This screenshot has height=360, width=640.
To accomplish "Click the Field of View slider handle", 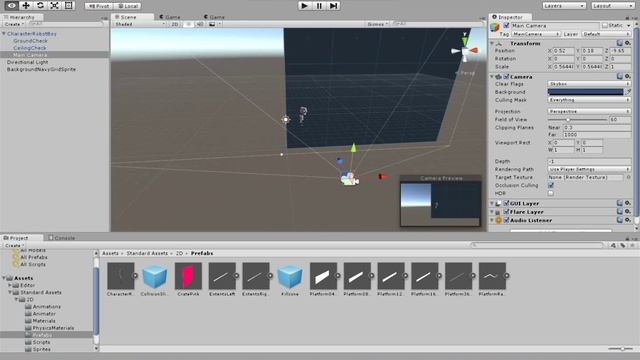I will coord(568,120).
